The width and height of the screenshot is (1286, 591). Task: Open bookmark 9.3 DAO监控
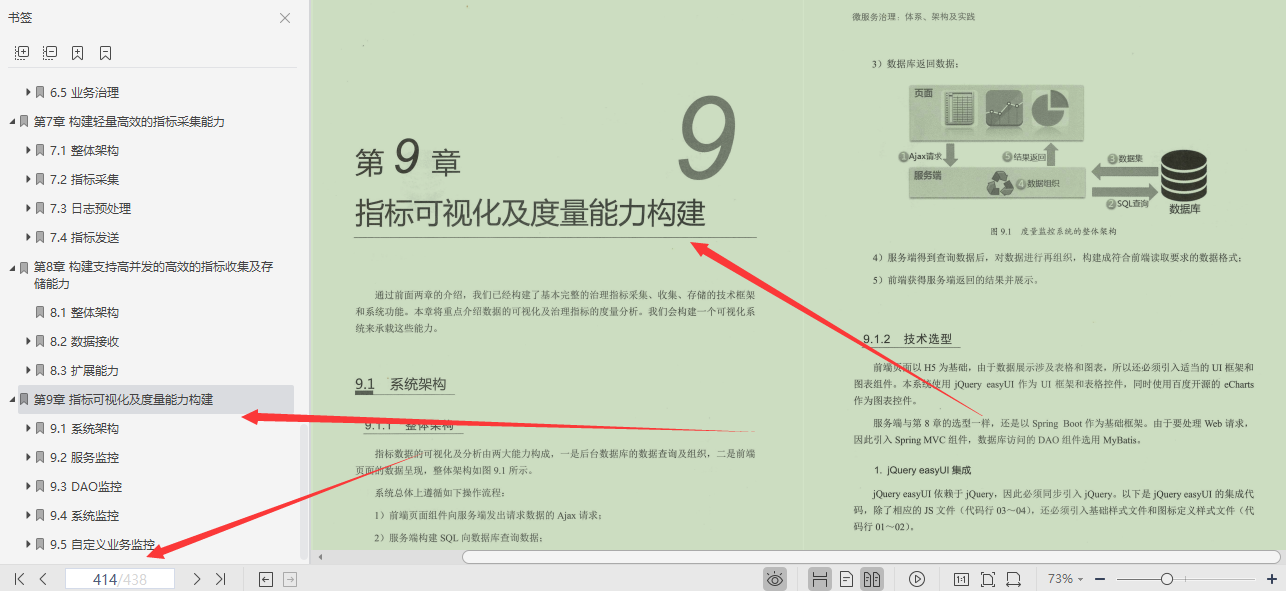pyautogui.click(x=86, y=486)
